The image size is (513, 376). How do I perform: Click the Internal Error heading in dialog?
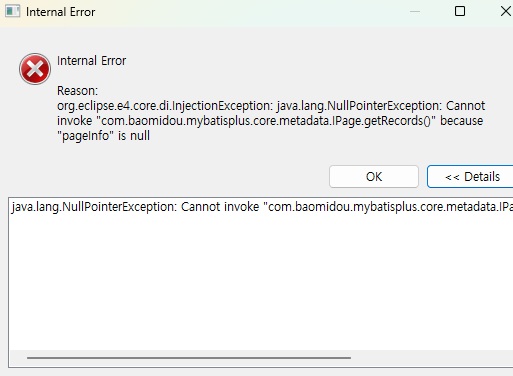[92, 61]
